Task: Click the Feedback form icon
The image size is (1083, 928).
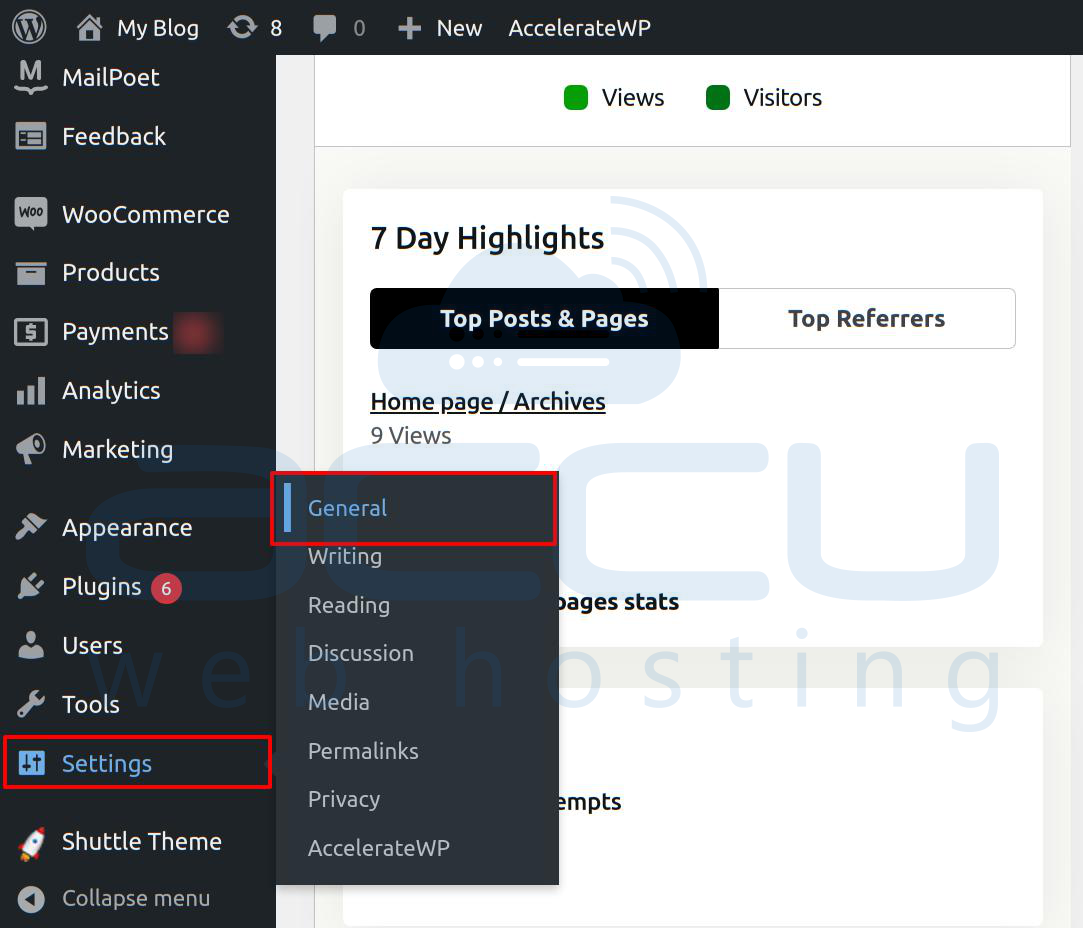Action: (x=30, y=137)
